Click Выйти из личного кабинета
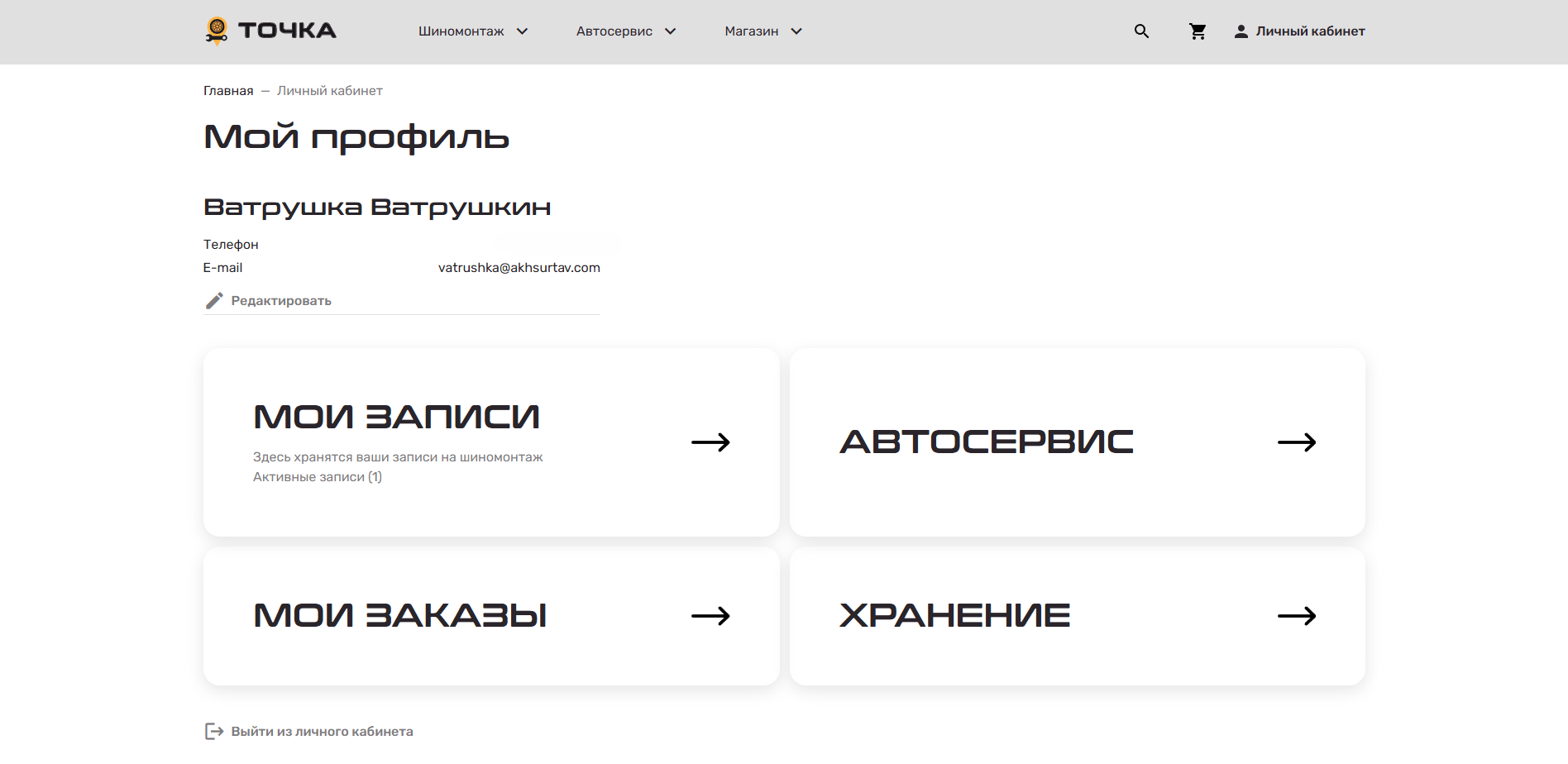 tap(322, 732)
